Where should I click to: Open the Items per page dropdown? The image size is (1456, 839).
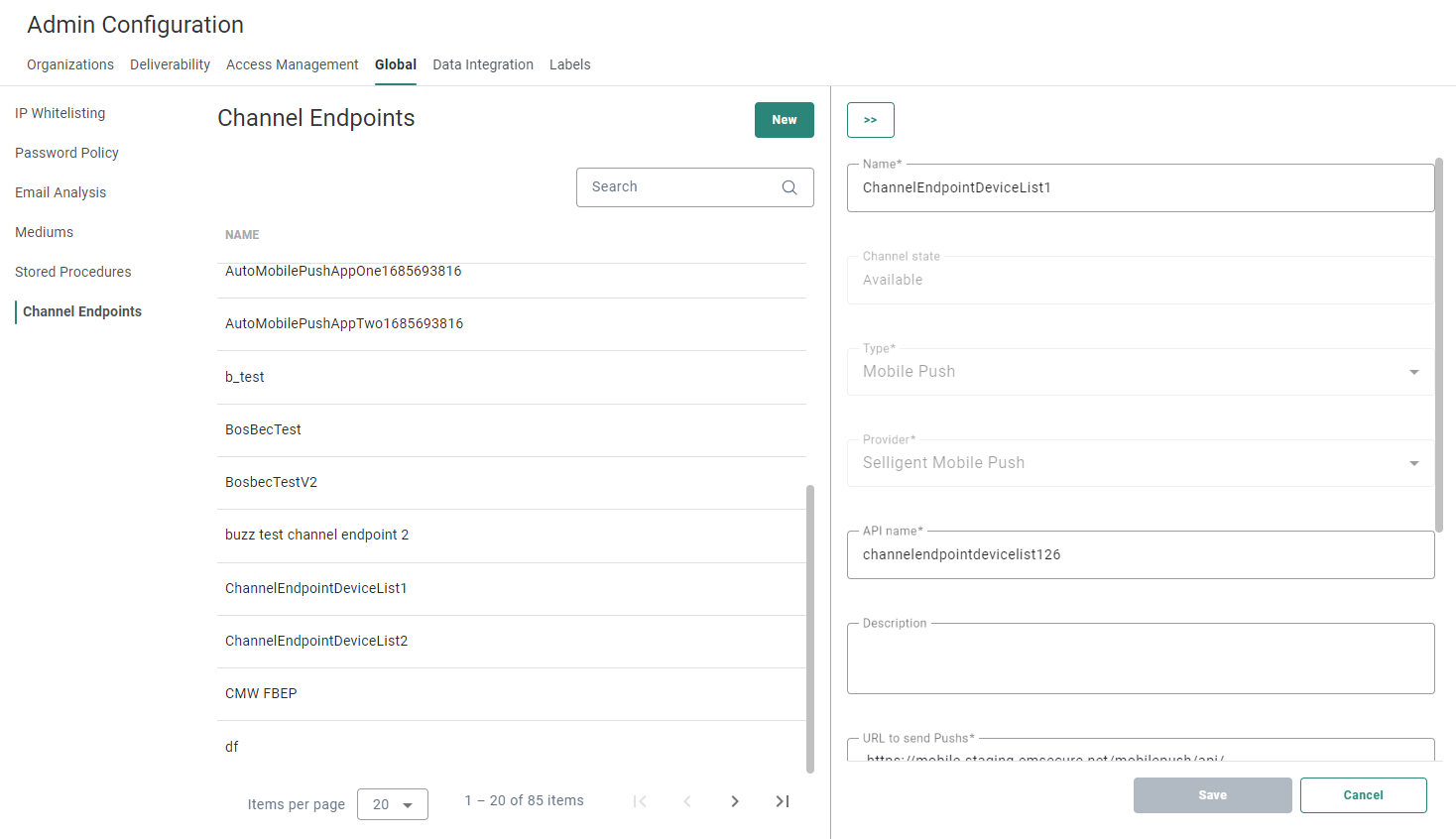[x=393, y=804]
